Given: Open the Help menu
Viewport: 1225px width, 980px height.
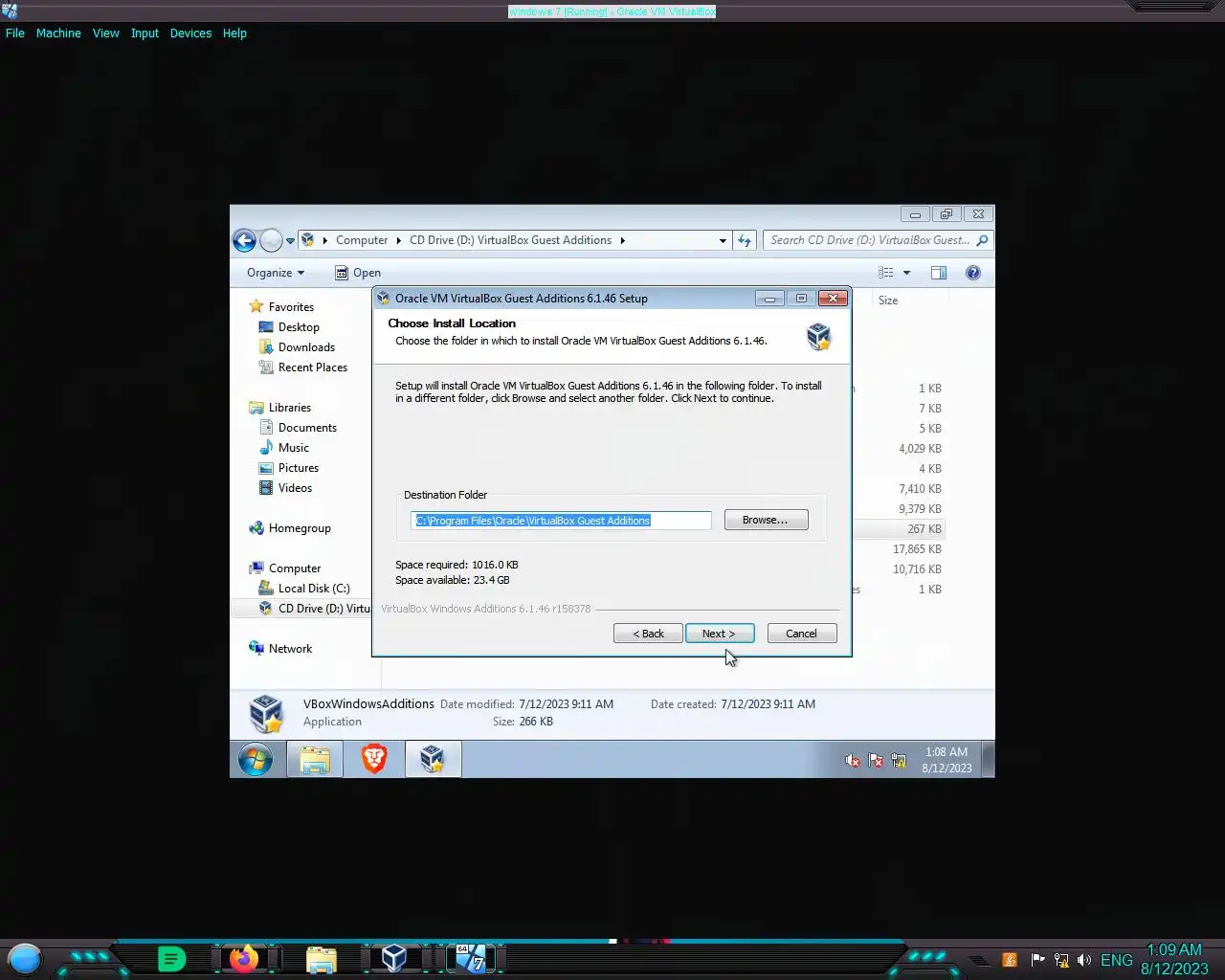Looking at the screenshot, I should [234, 33].
